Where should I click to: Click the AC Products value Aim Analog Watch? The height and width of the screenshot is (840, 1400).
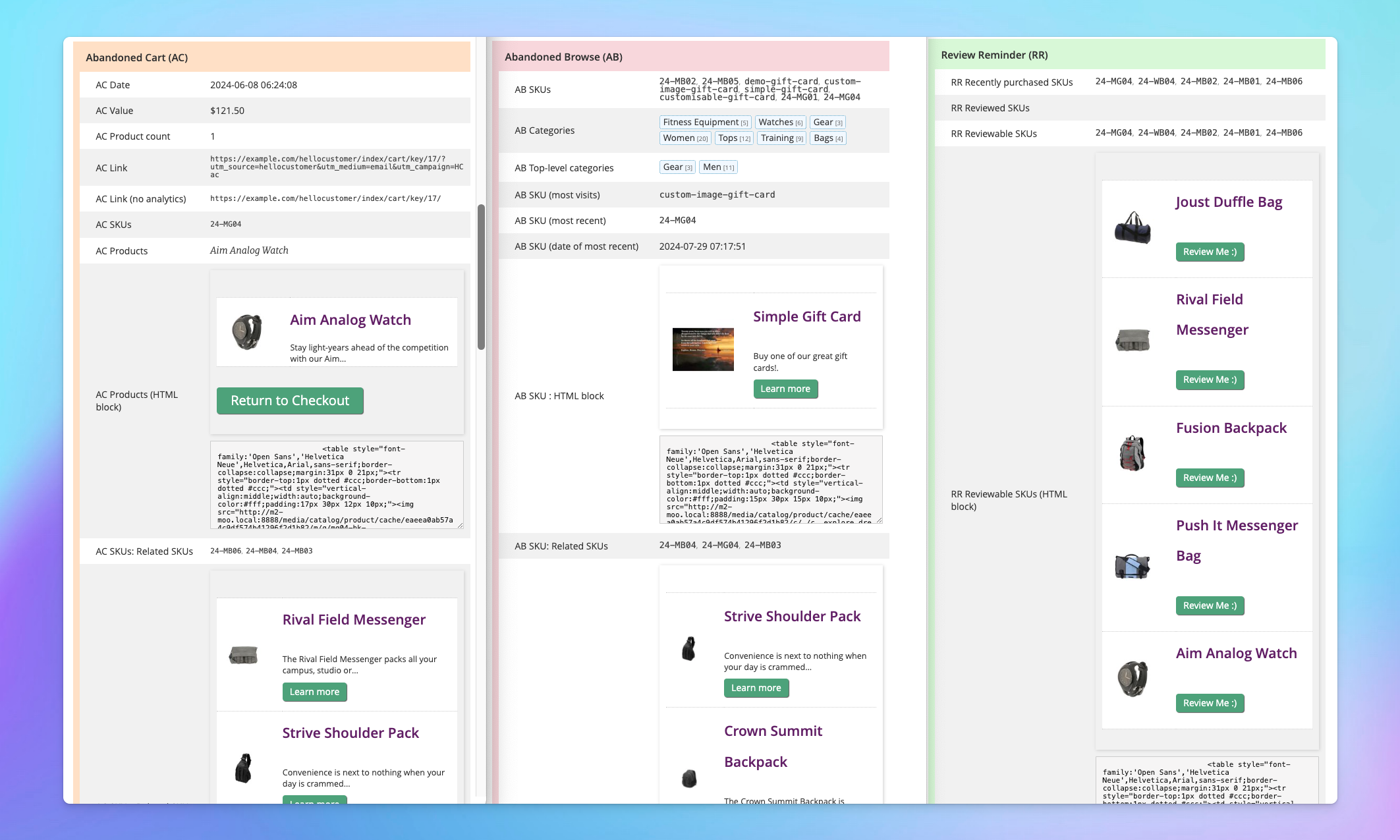[x=249, y=250]
